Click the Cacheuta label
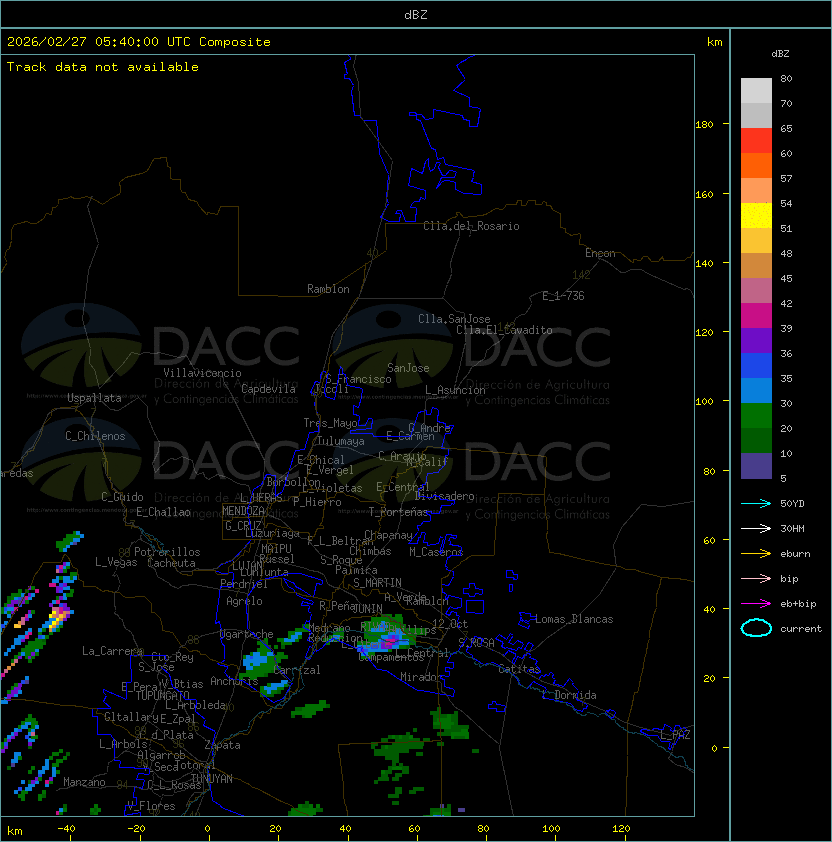The height and width of the screenshot is (842, 832). coord(171,563)
